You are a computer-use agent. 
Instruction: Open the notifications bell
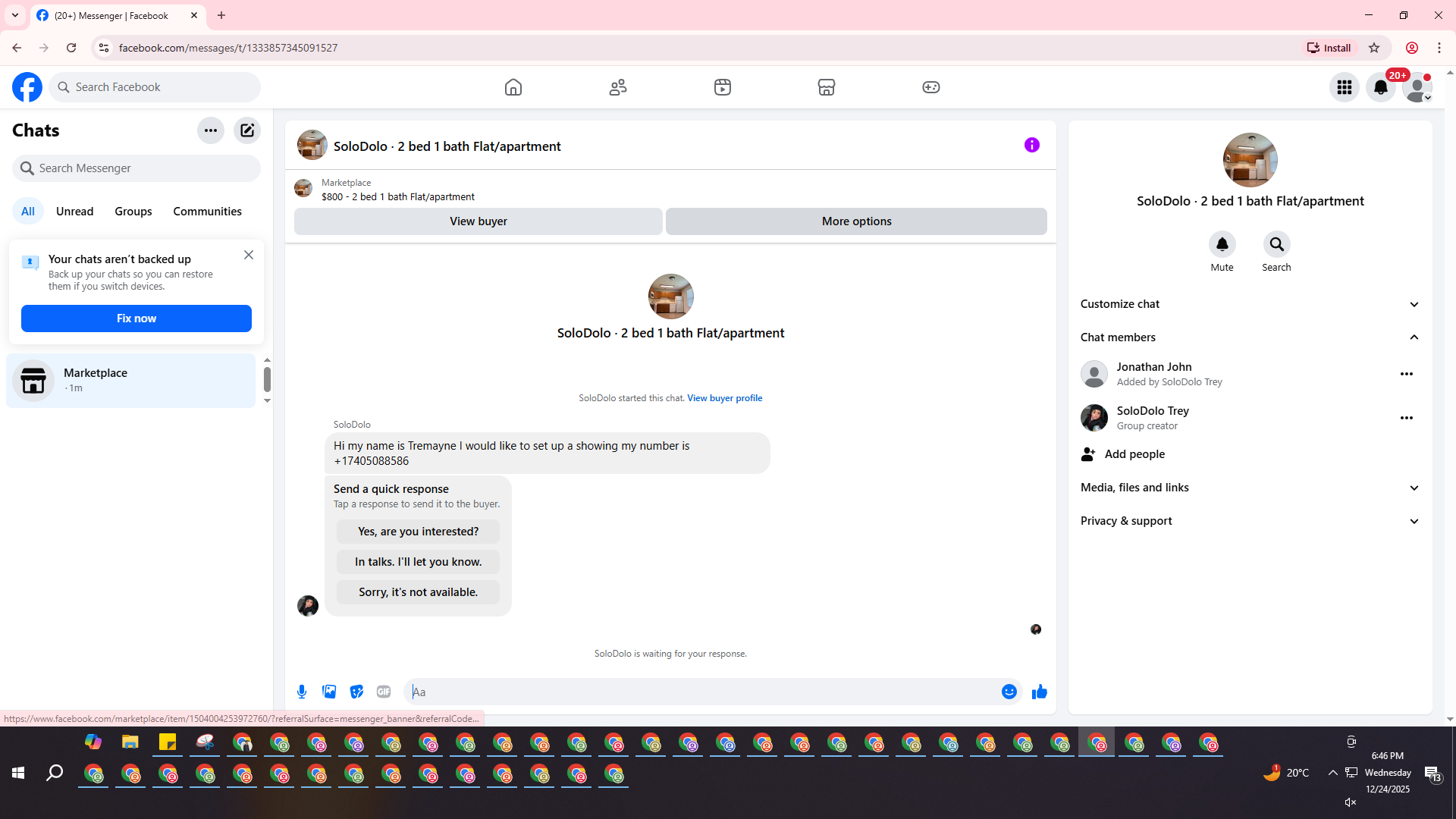coord(1380,87)
